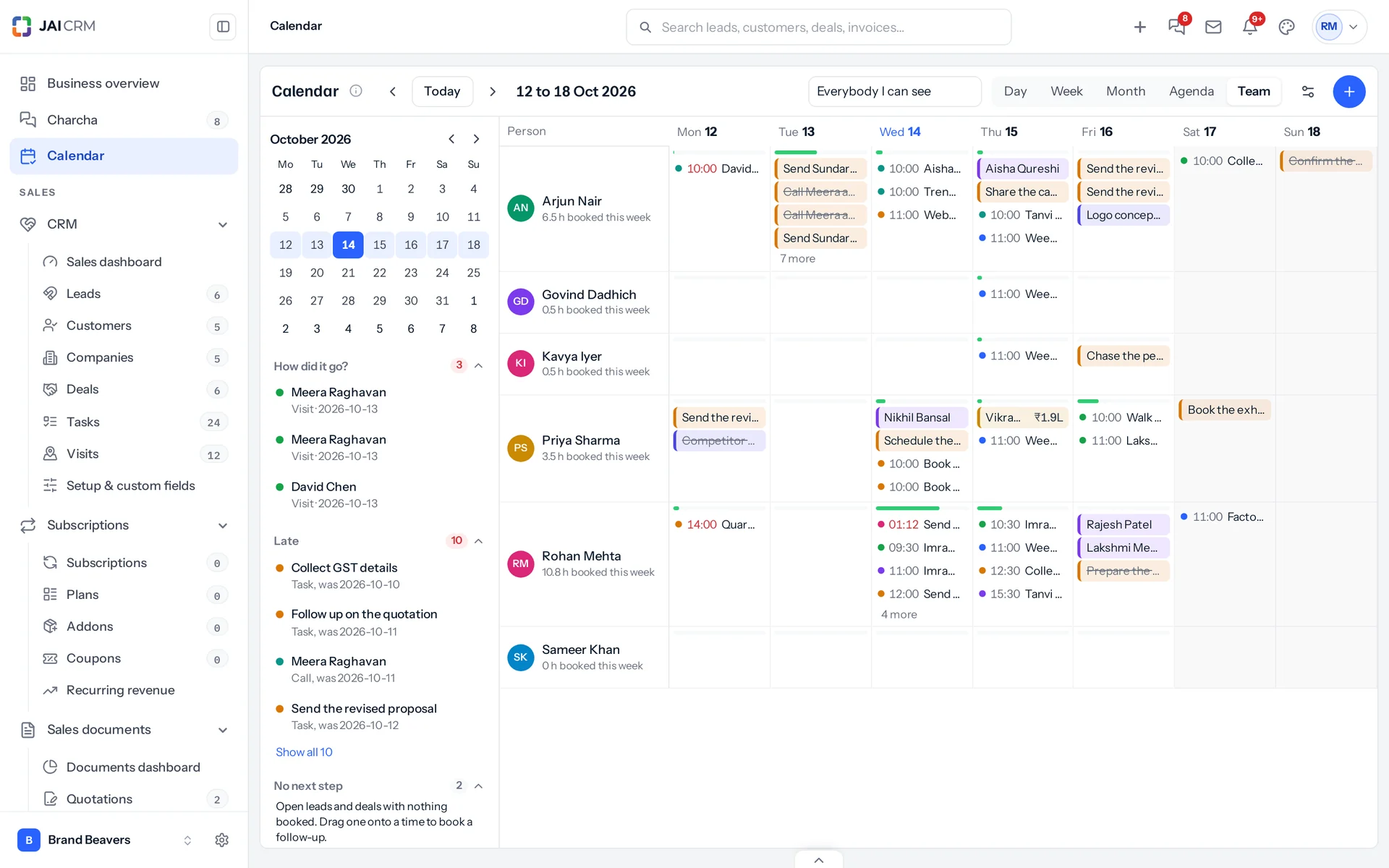The width and height of the screenshot is (1389, 868).
Task: Open the mail envelope icon
Action: click(x=1213, y=27)
